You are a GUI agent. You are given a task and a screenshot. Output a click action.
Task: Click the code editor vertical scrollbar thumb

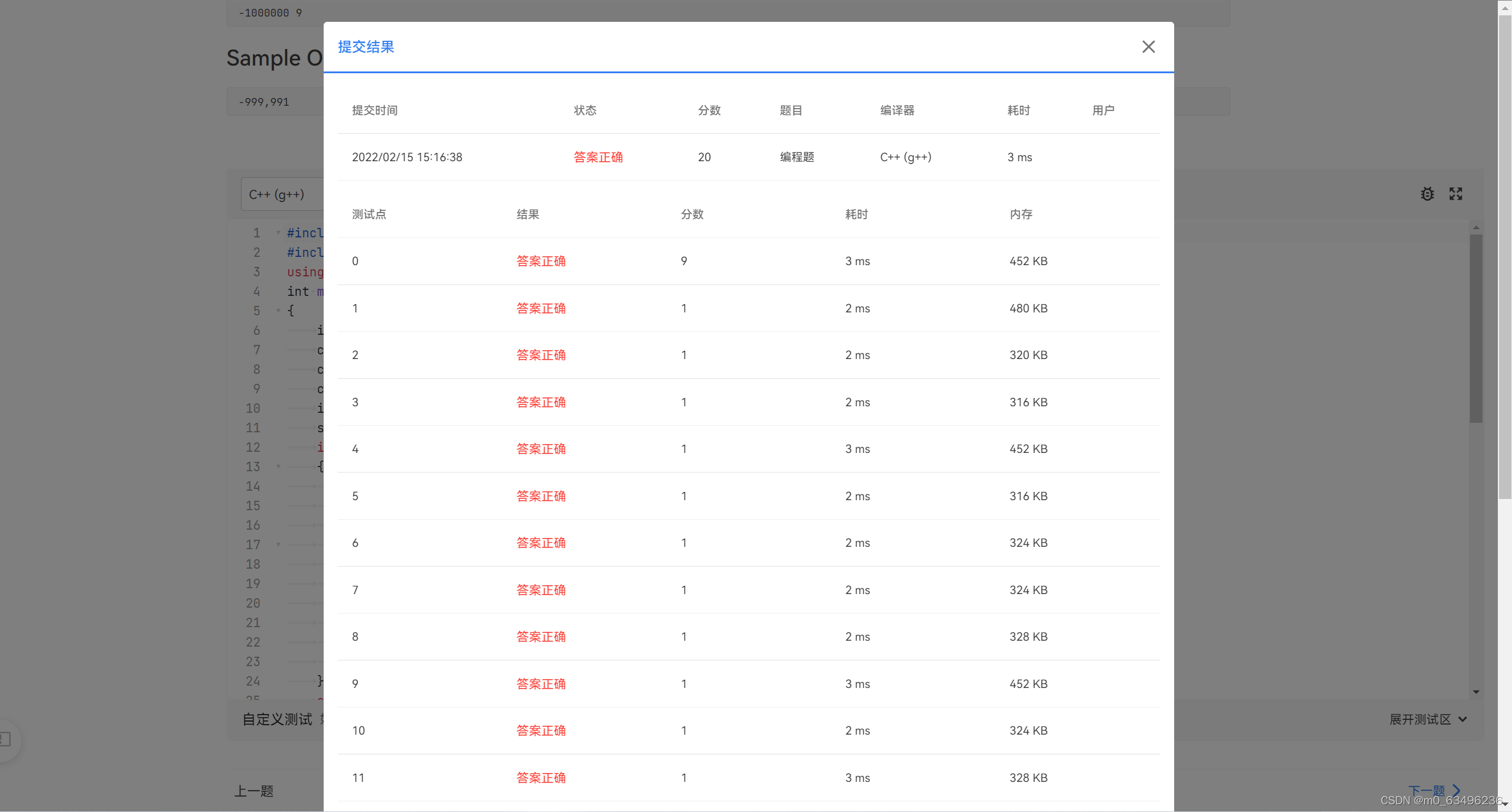tap(1476, 328)
